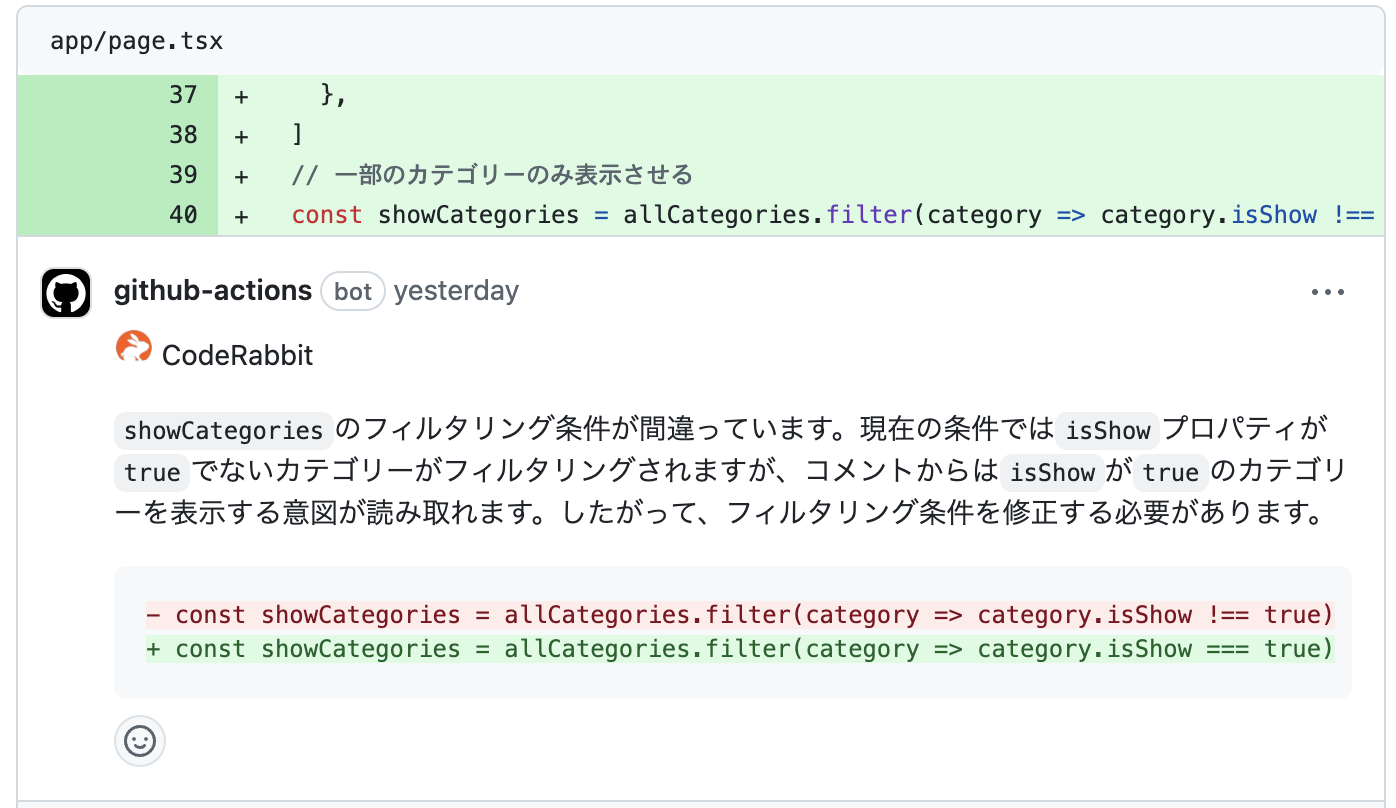Select line number 40 in the diff
This screenshot has height=808, width=1396.
tap(184, 214)
